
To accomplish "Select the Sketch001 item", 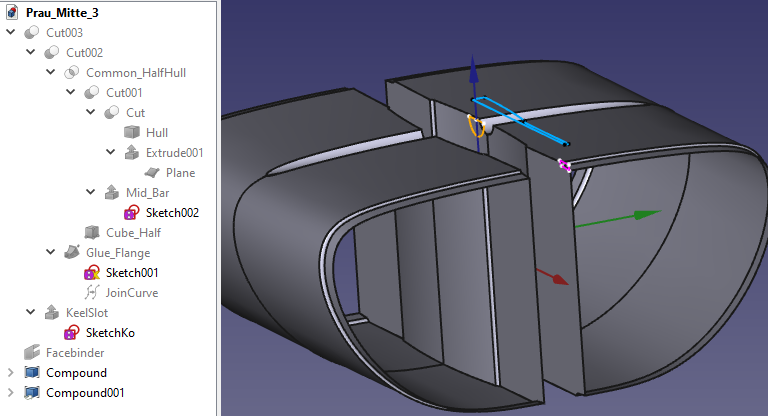I will (x=133, y=273).
